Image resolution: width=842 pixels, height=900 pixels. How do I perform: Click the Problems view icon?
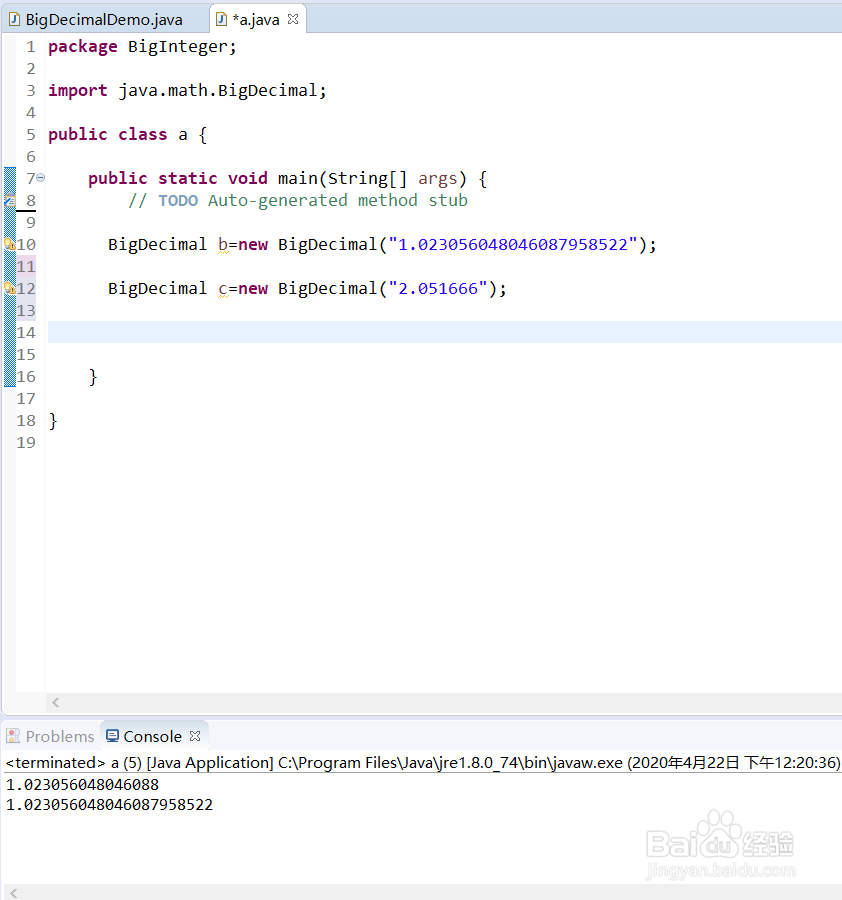[13, 736]
